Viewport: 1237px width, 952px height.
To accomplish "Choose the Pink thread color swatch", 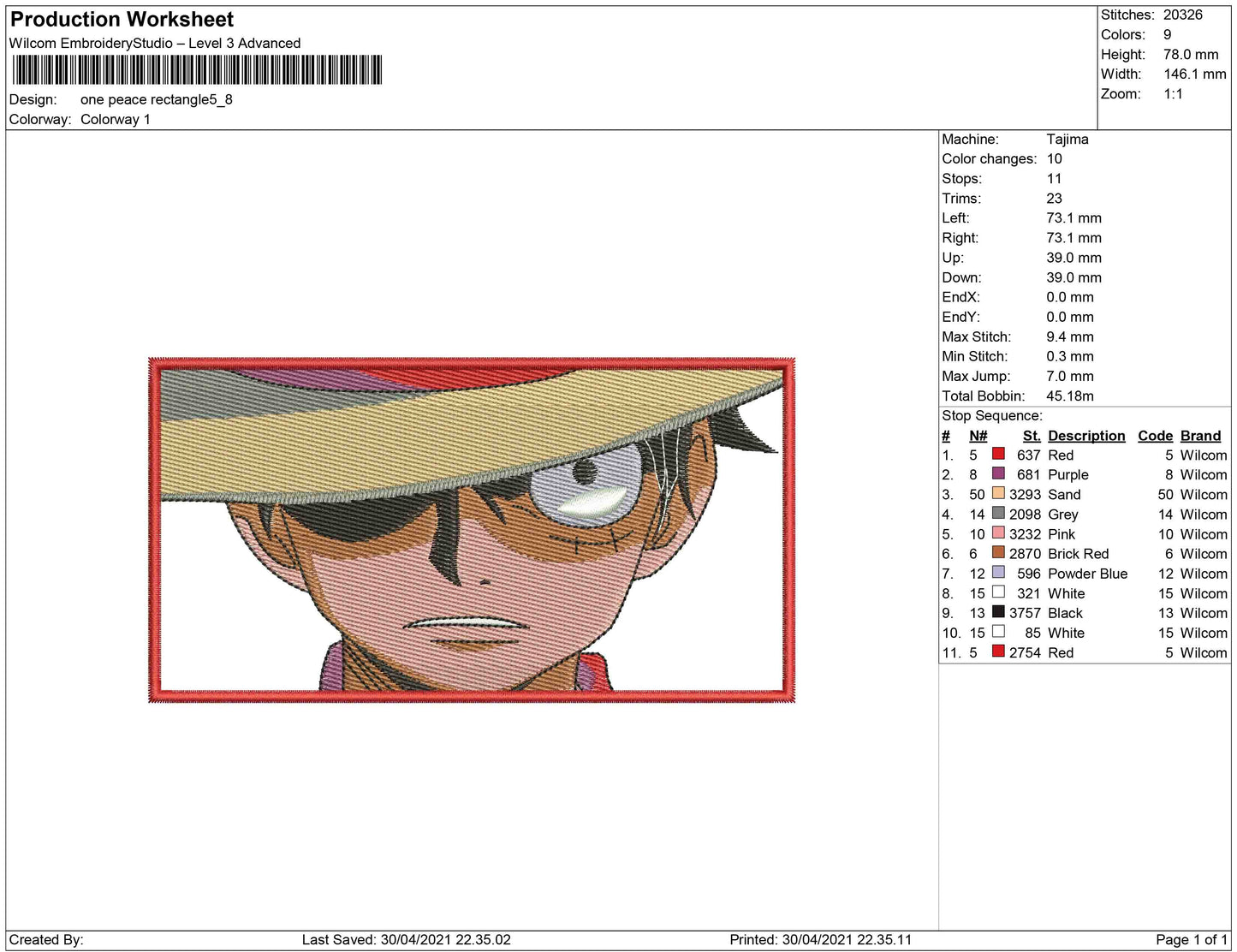I will (998, 533).
